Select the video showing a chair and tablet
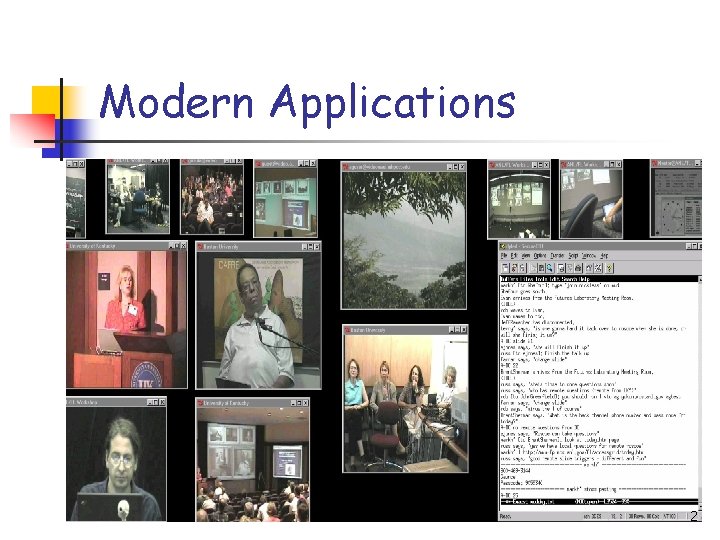 pyautogui.click(x=591, y=203)
